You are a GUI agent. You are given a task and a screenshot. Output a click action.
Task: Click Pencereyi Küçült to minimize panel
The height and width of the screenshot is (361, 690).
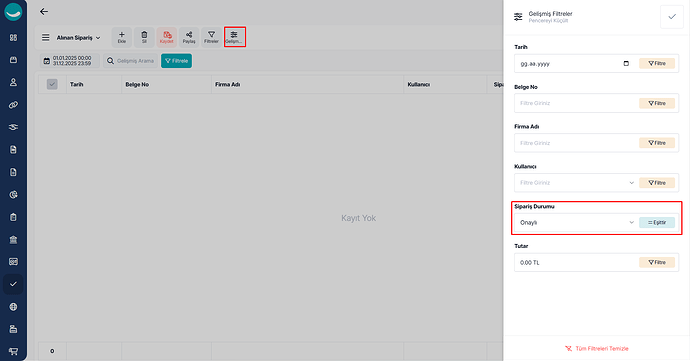tap(548, 21)
